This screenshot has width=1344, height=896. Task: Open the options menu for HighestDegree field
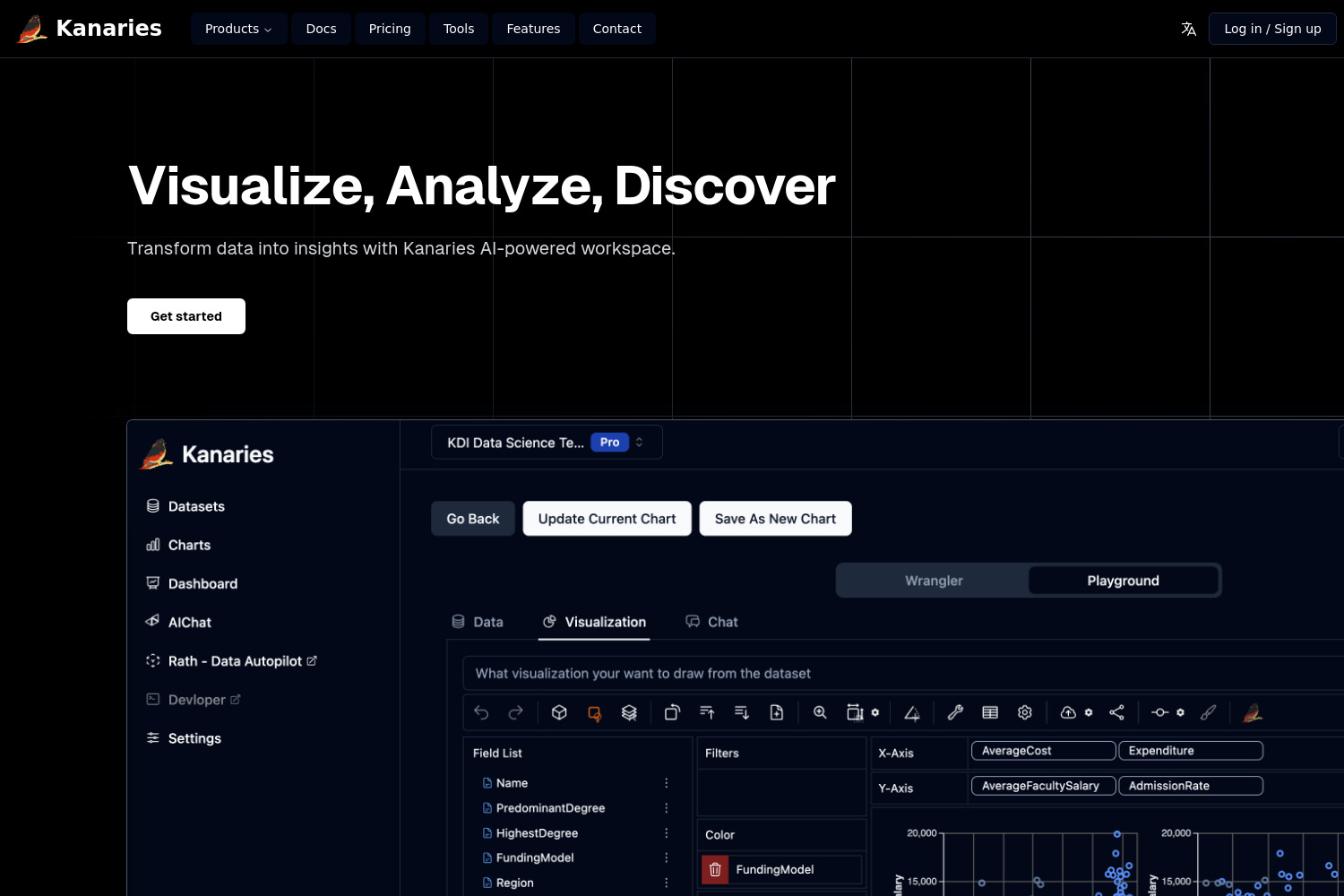coord(667,833)
